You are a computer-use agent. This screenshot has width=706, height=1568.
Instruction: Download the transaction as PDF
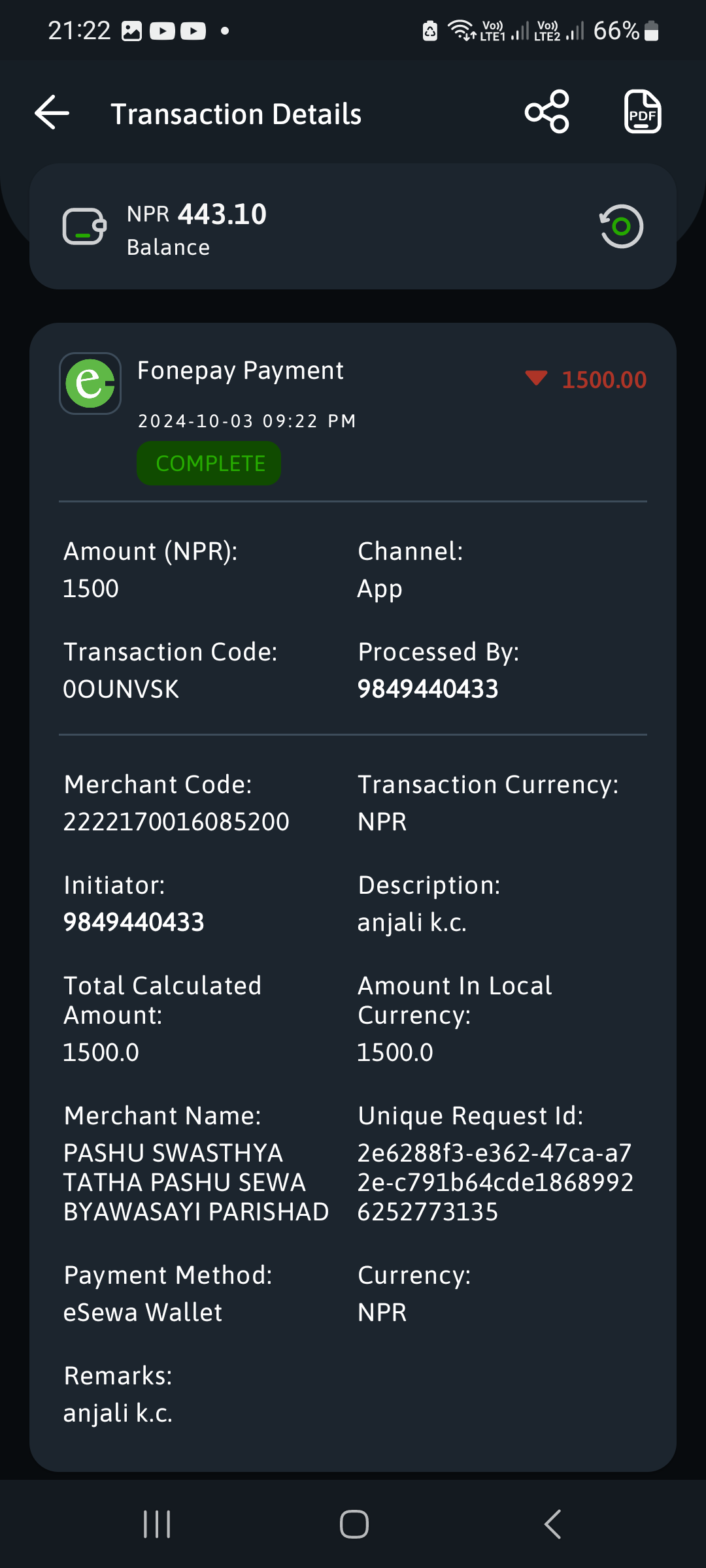coord(643,112)
